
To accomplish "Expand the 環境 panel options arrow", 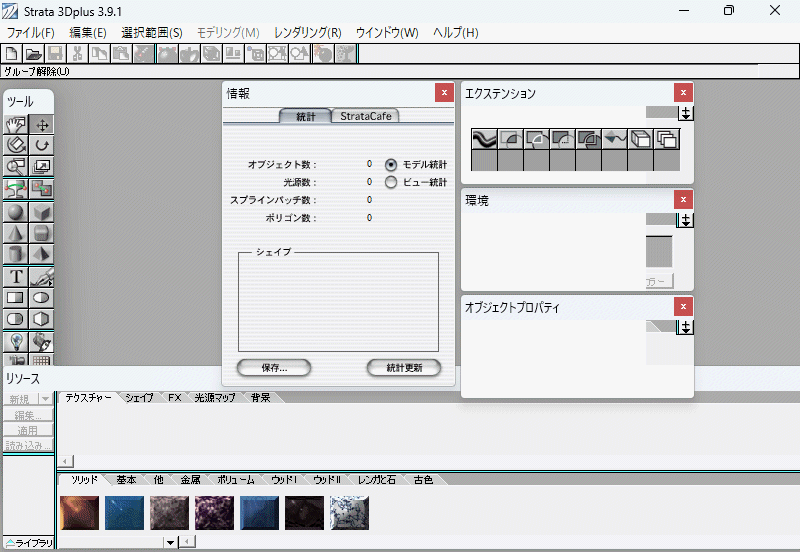I will [685, 220].
